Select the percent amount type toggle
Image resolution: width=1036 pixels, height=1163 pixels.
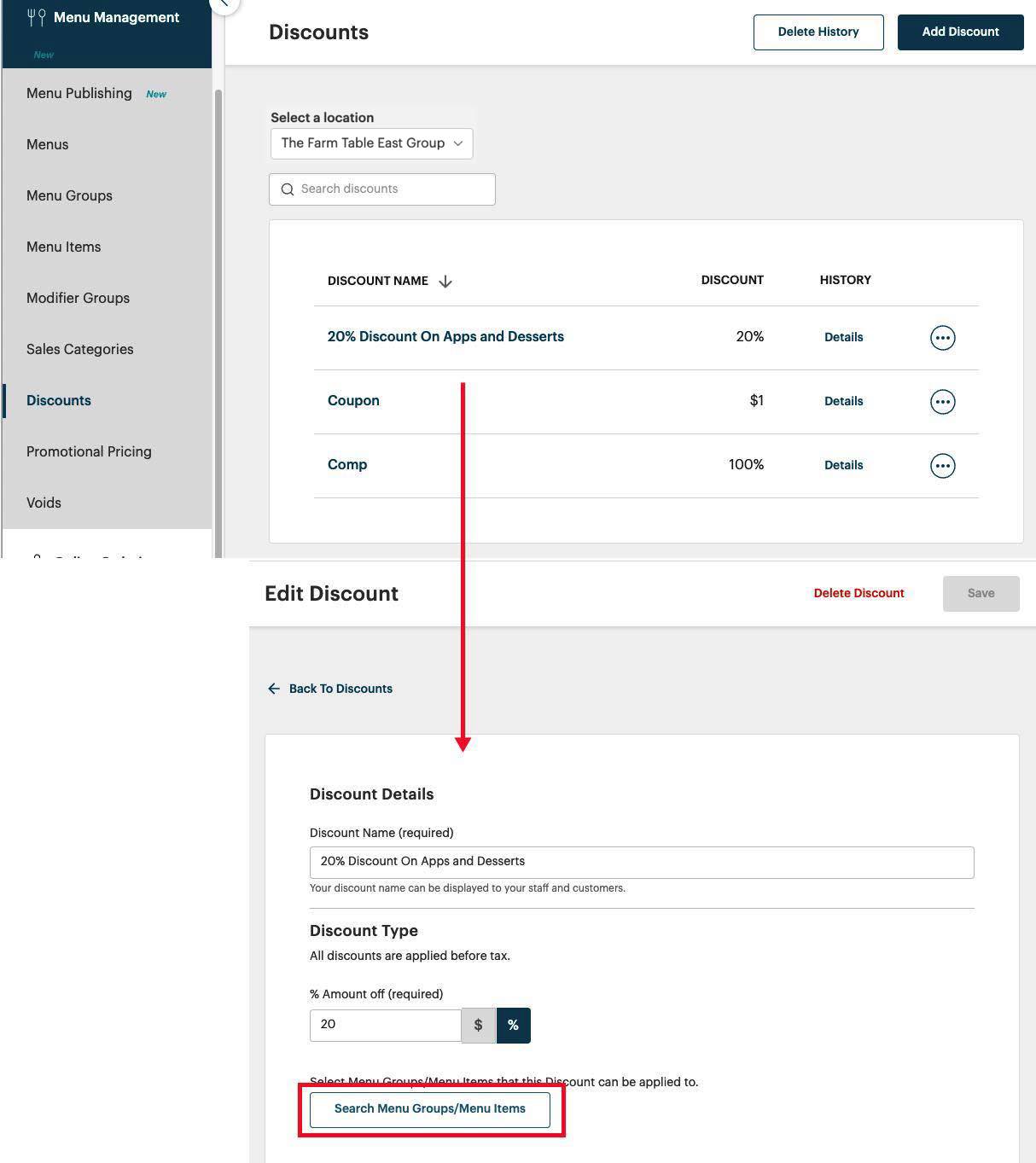(x=513, y=1025)
